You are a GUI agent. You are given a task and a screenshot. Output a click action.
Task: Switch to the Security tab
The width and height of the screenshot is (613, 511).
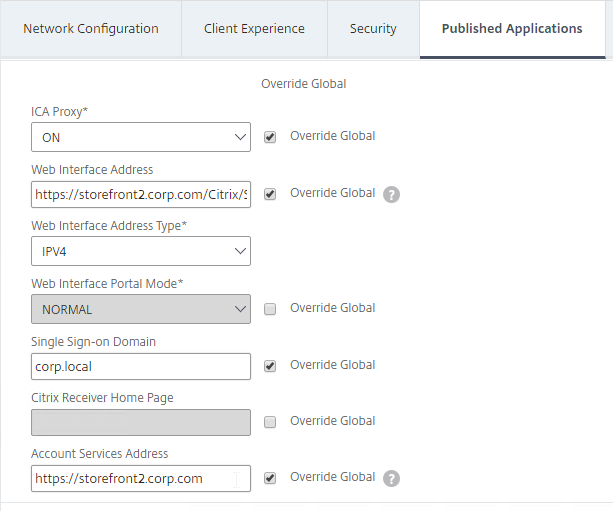(373, 29)
